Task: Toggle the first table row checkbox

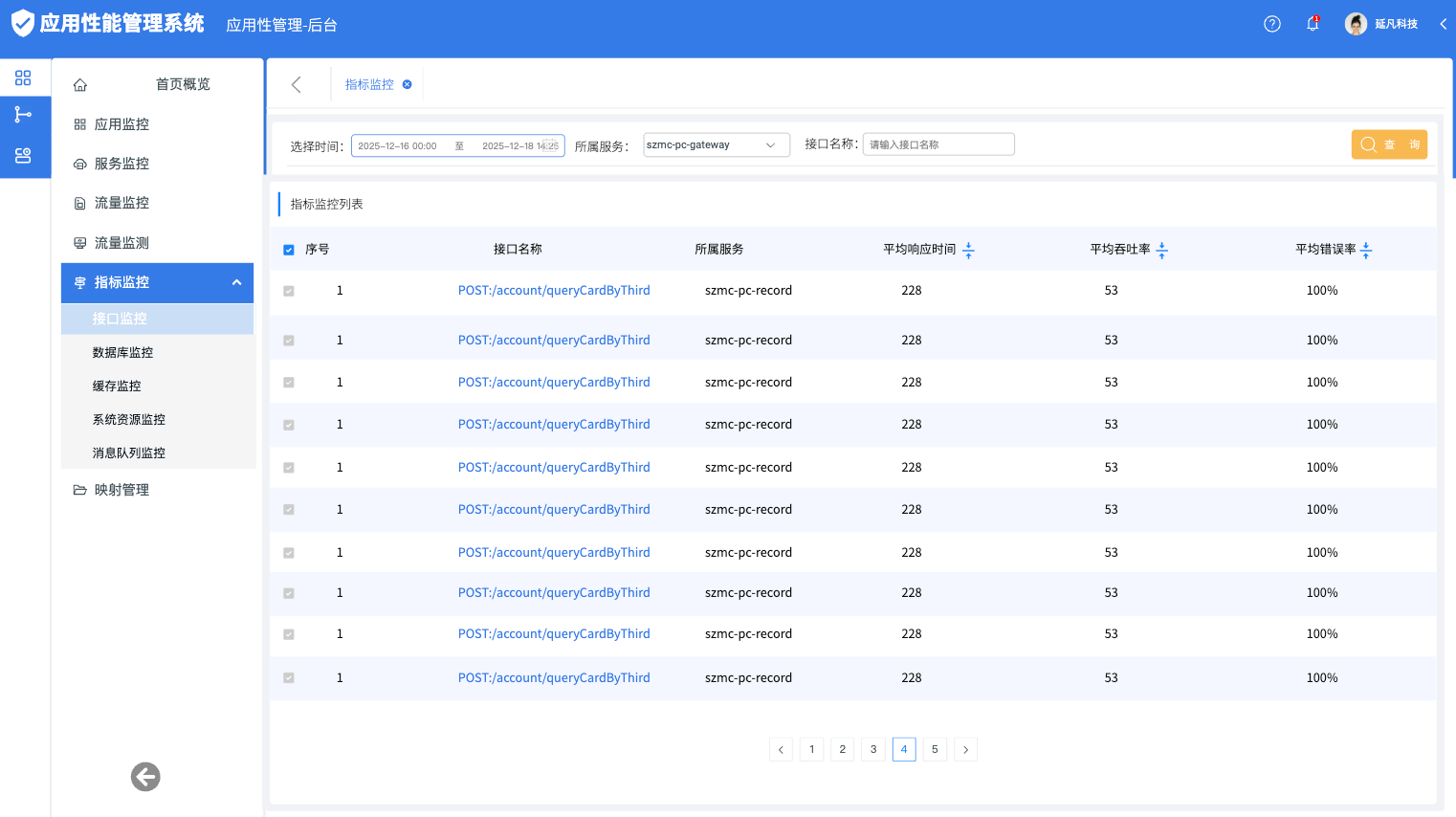Action: click(289, 291)
